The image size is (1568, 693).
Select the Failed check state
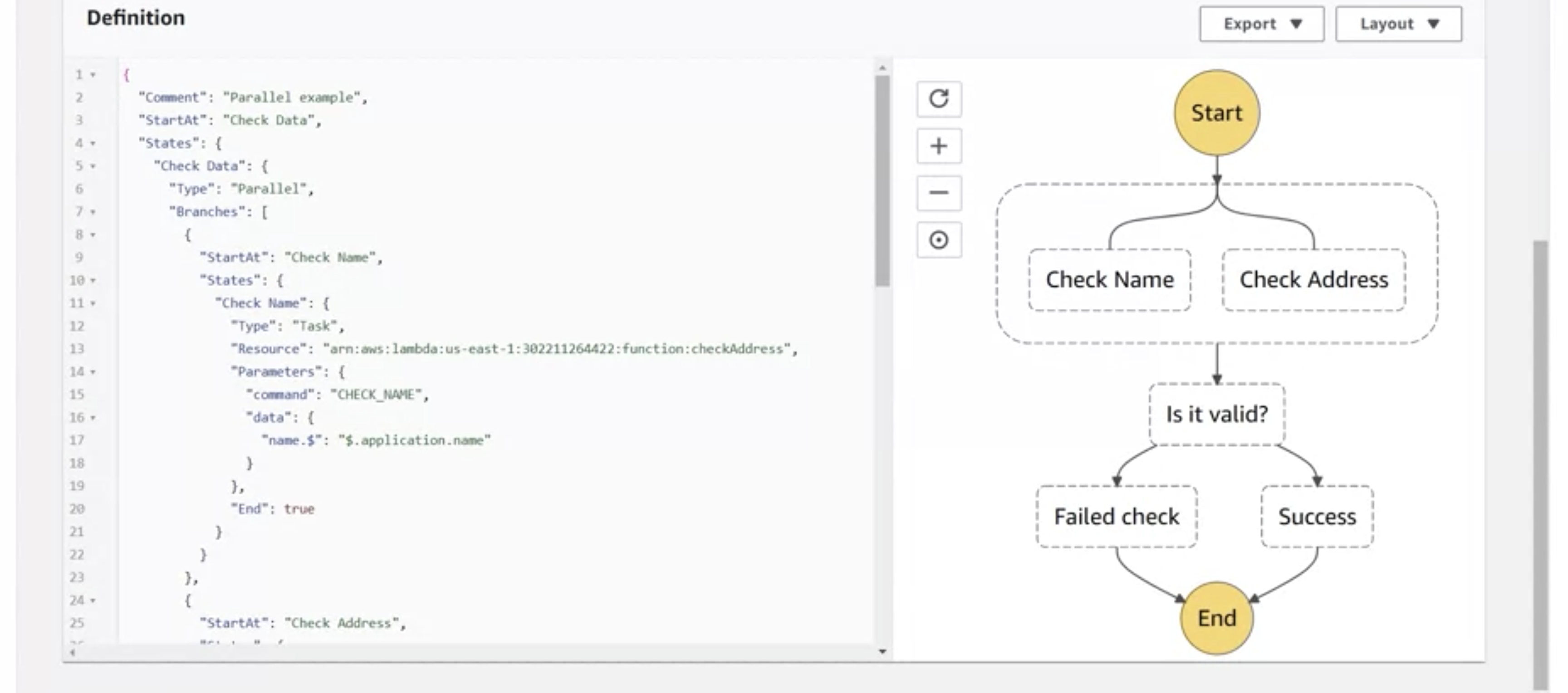(x=1117, y=516)
